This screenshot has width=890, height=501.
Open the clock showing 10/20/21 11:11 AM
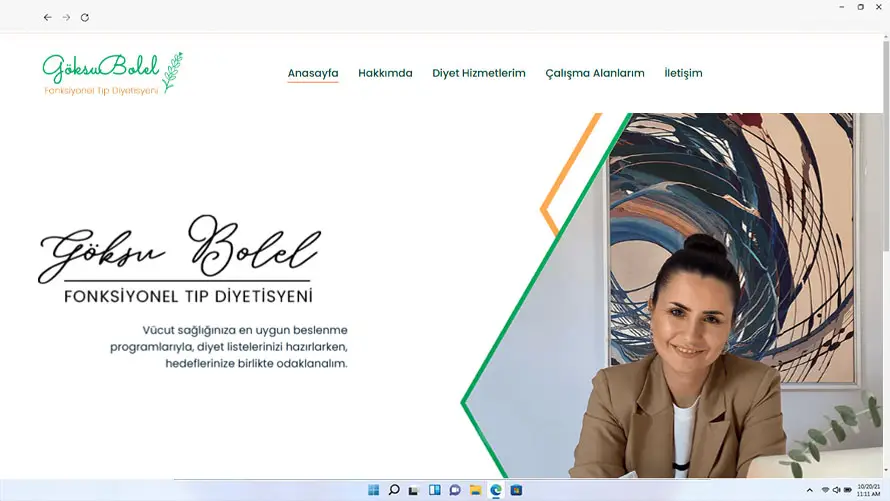click(x=868, y=490)
